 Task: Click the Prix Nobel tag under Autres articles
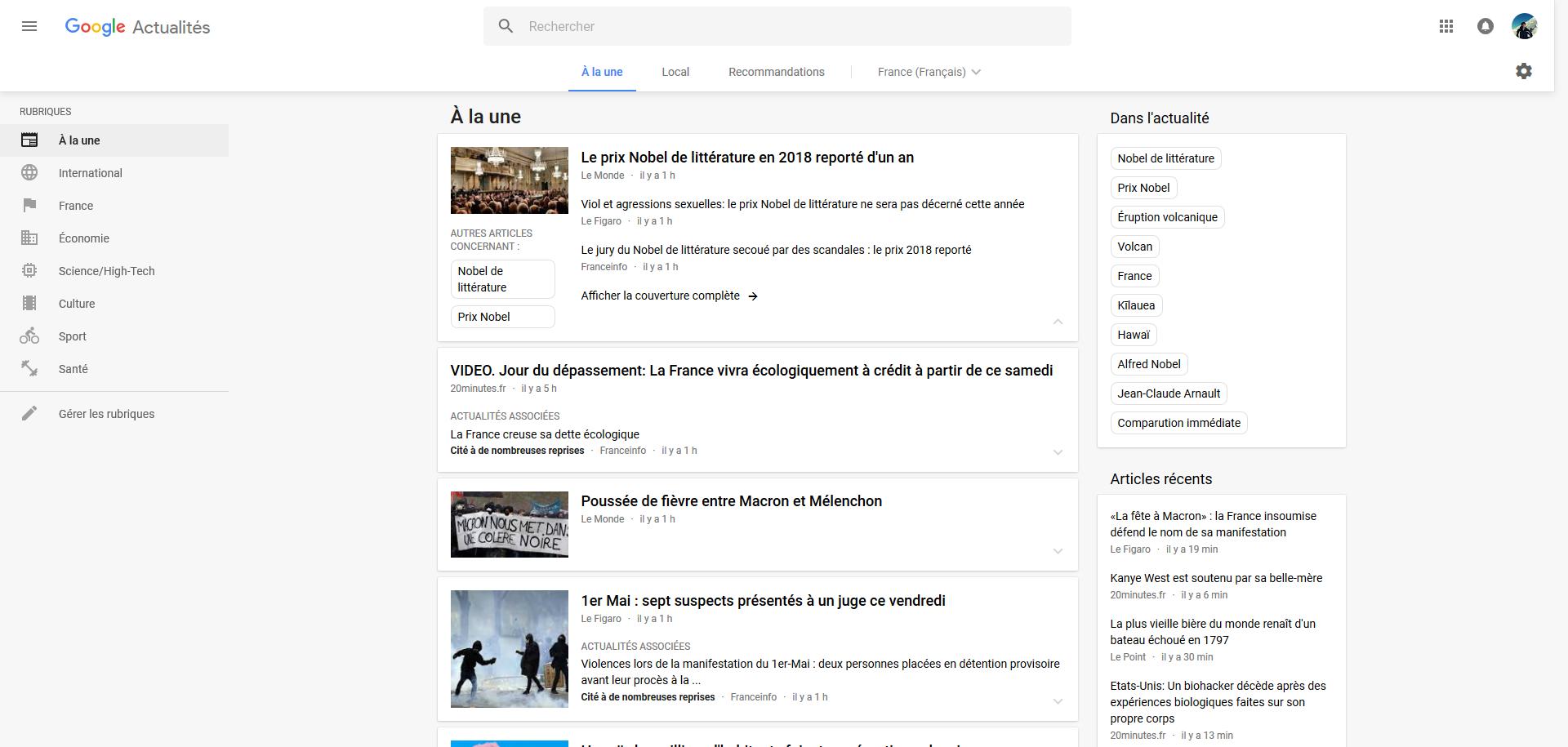[502, 317]
